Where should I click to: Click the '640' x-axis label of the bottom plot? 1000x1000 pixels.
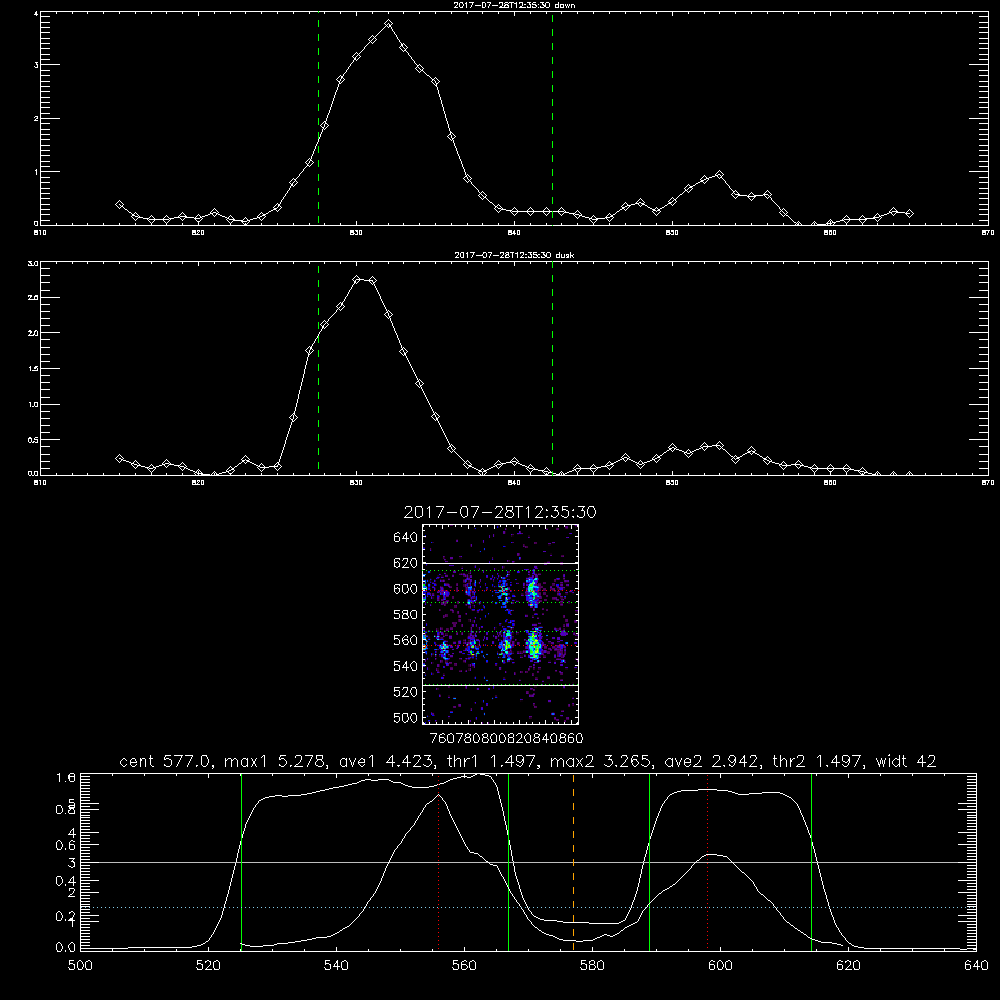tap(976, 966)
